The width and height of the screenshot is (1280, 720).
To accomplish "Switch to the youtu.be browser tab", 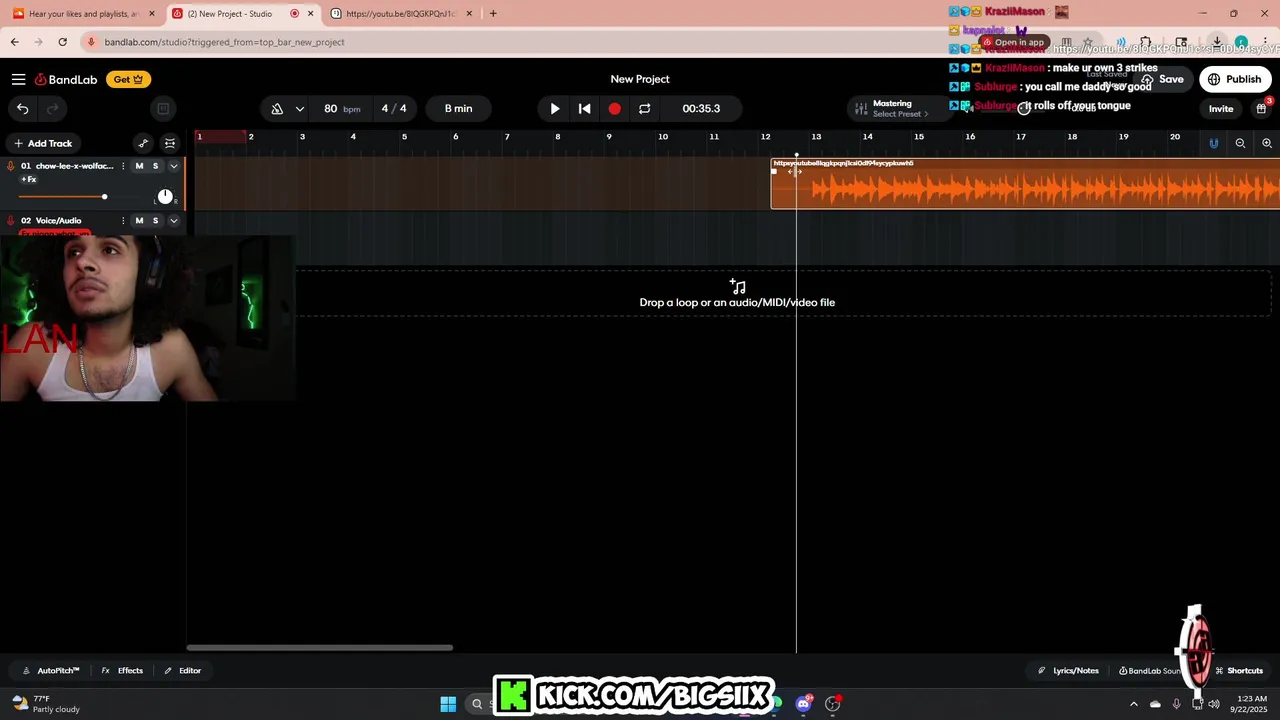I will click(x=402, y=14).
